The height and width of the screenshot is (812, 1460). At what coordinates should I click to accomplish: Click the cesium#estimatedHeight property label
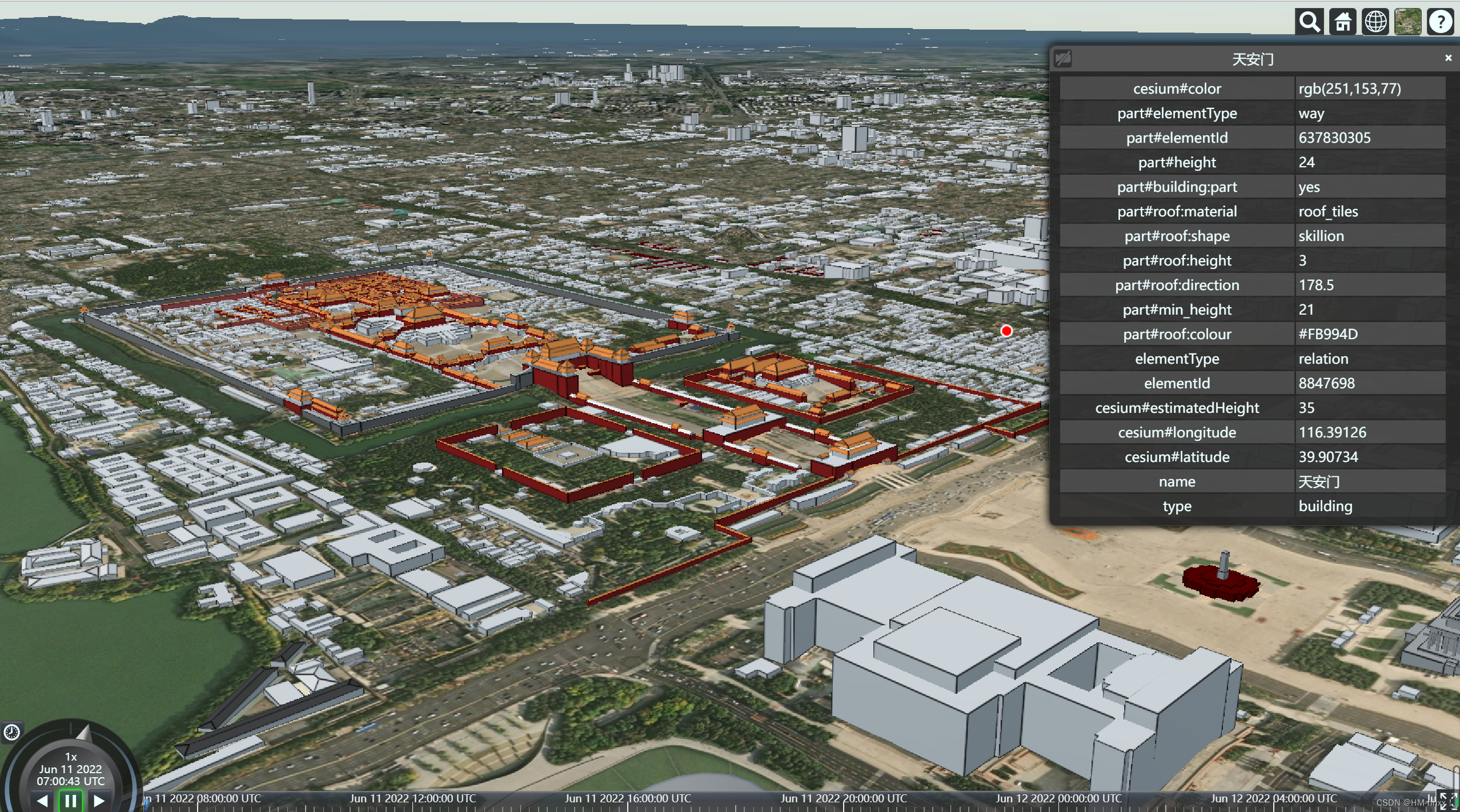[1177, 408]
